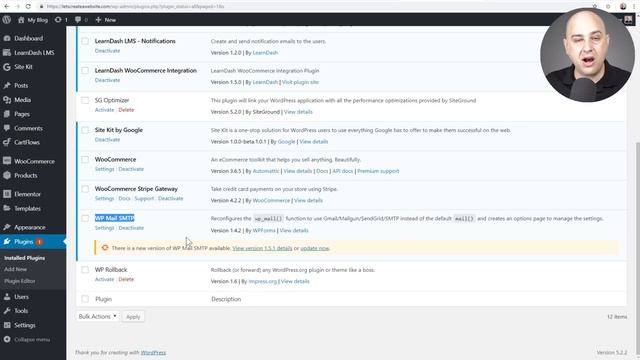Open WooCommerce Stripe Gateway Docs link
The image size is (640, 360).
(124, 198)
